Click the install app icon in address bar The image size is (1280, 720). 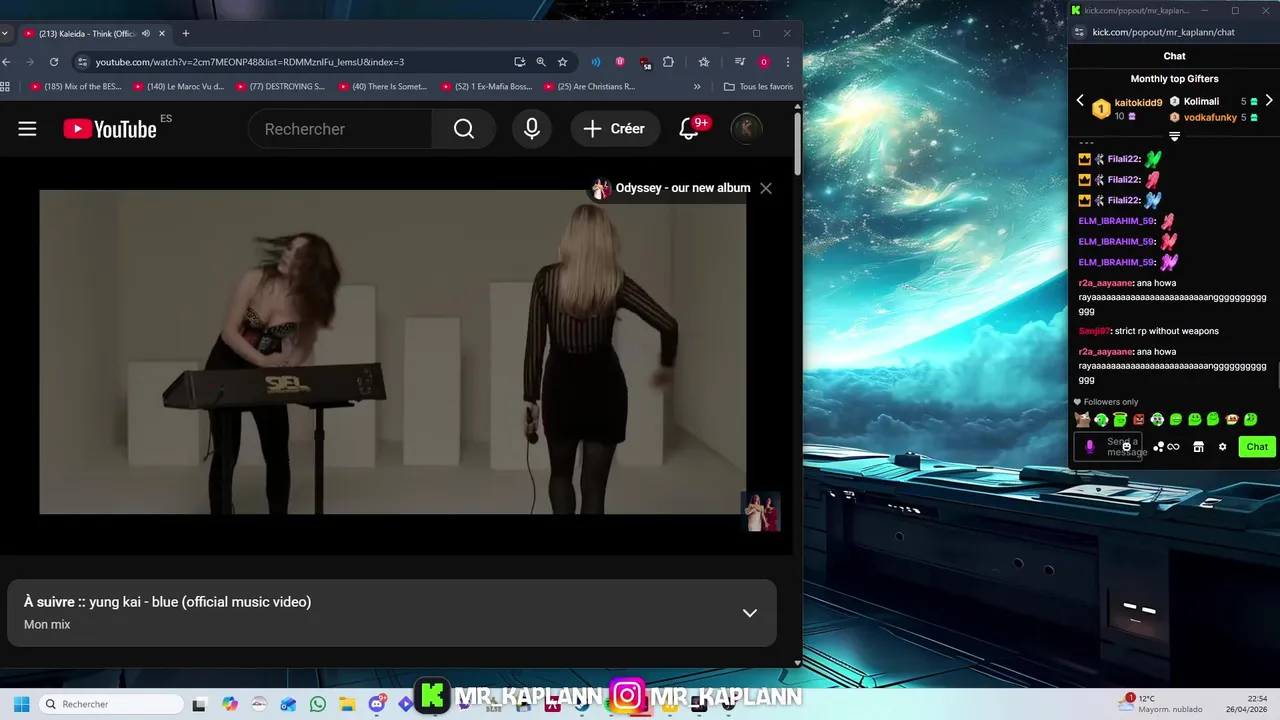pyautogui.click(x=519, y=62)
